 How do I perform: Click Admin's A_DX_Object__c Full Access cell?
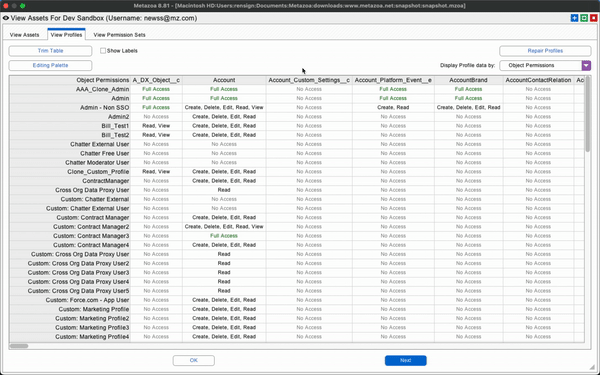[156, 98]
